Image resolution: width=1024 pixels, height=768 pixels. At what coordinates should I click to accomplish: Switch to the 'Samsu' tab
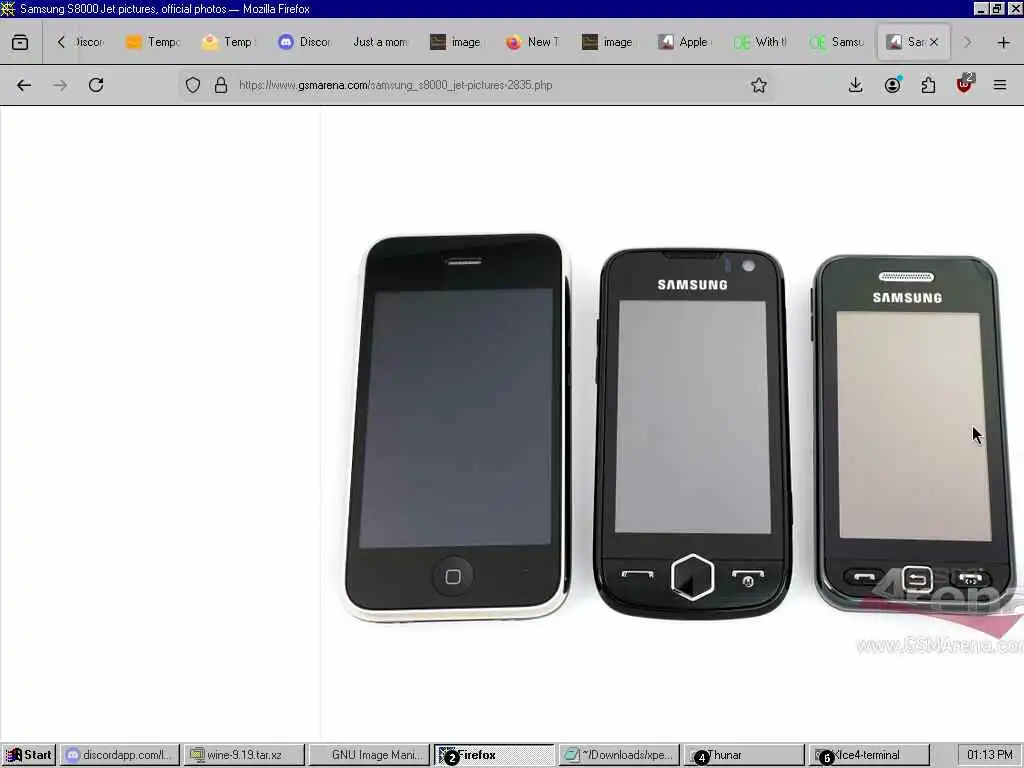point(837,42)
